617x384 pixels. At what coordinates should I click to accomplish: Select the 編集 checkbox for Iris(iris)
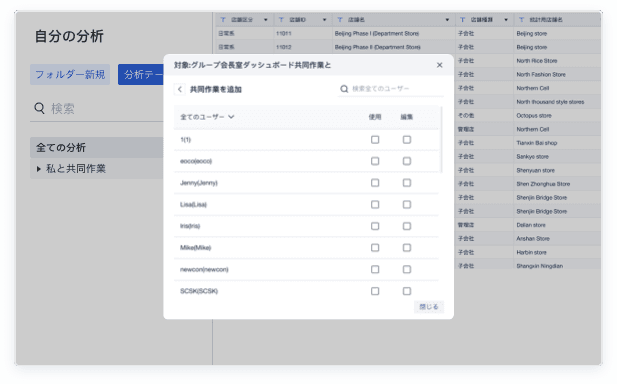click(407, 226)
